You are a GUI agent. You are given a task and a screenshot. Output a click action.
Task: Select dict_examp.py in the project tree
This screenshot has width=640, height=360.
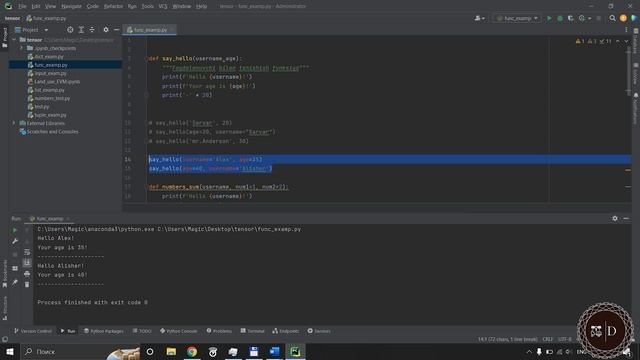(x=49, y=57)
